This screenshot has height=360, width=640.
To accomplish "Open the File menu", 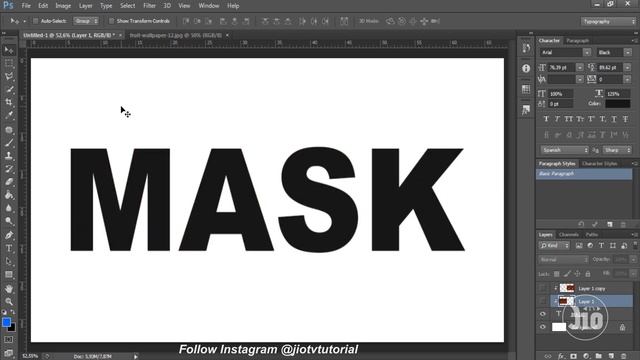I will coord(26,6).
